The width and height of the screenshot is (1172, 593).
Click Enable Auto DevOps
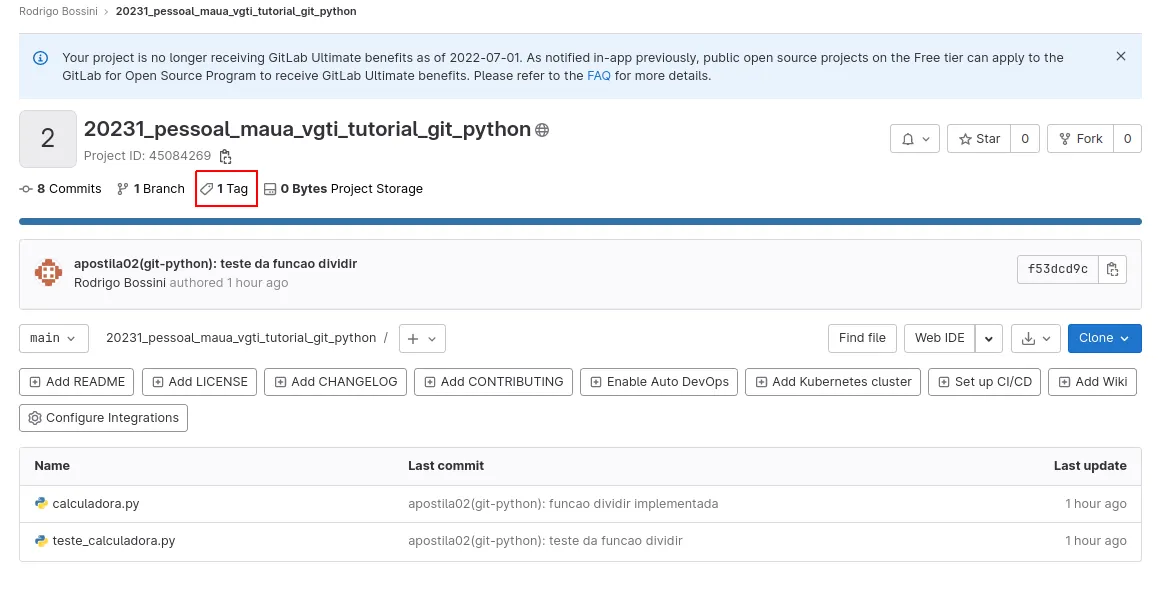tap(659, 382)
